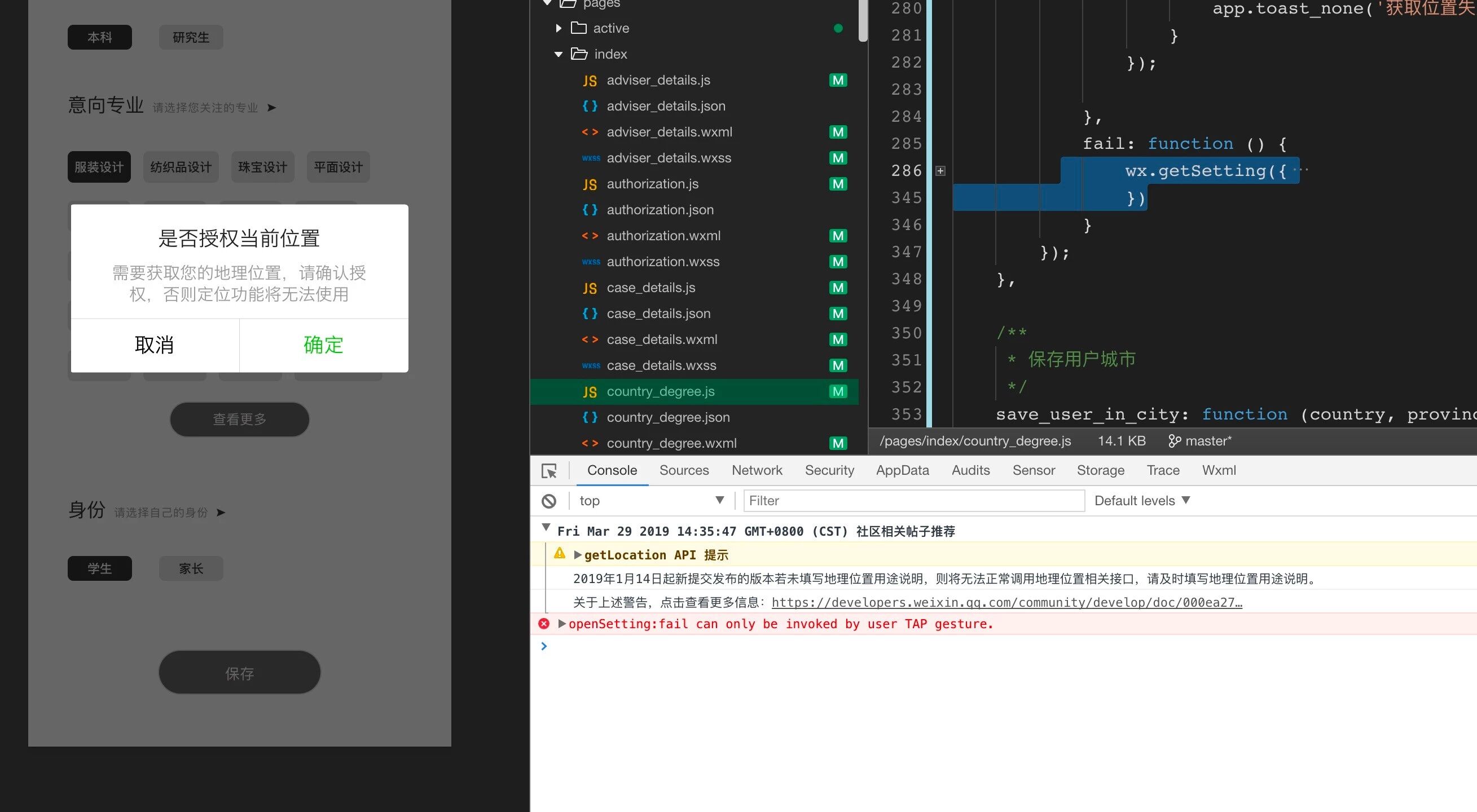Viewport: 1477px width, 812px height.
Task: Open the AppData tab
Action: (x=902, y=470)
